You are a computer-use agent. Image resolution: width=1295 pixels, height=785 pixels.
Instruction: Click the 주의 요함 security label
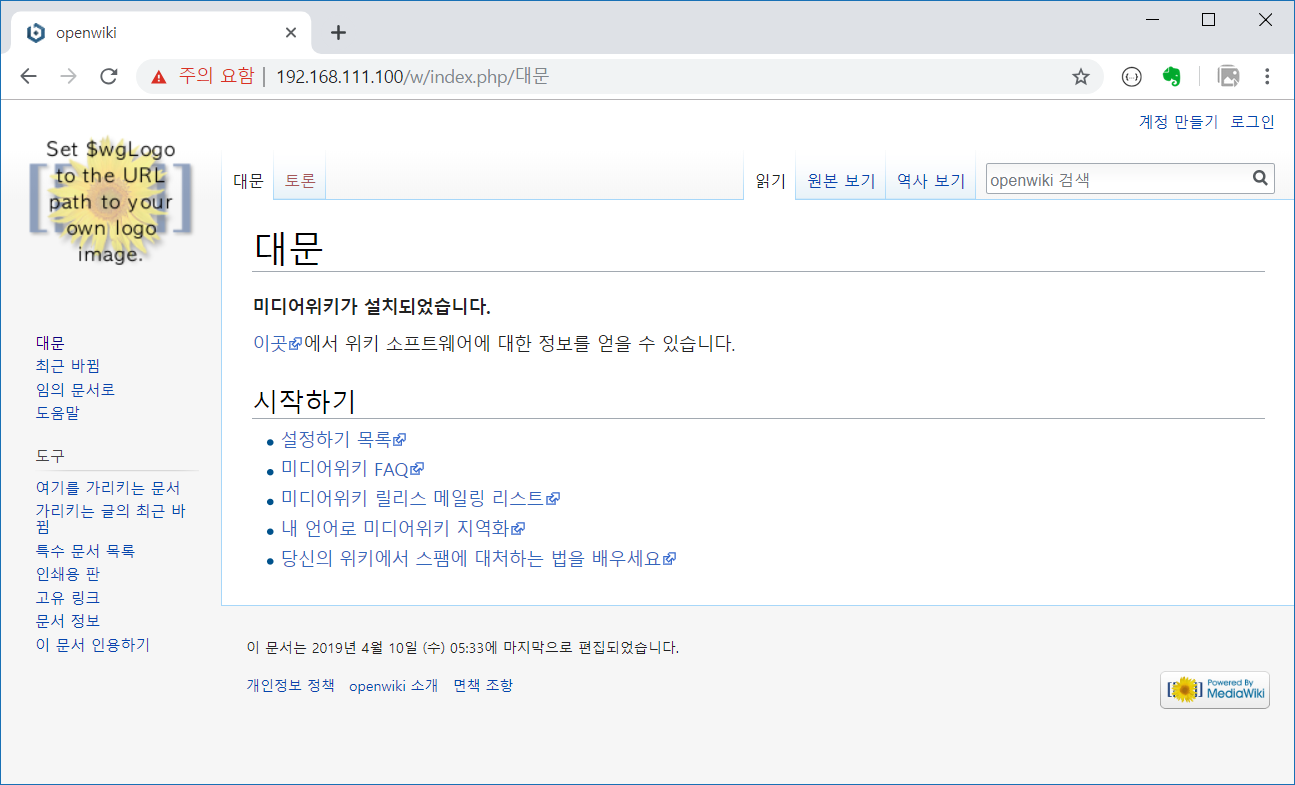[217, 77]
